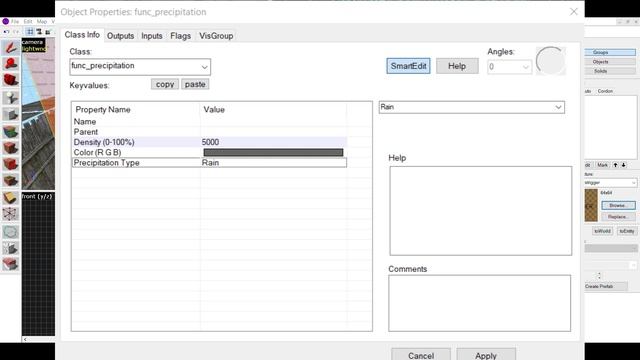
Task: Toggle the SmartEdit button
Action: click(x=408, y=66)
